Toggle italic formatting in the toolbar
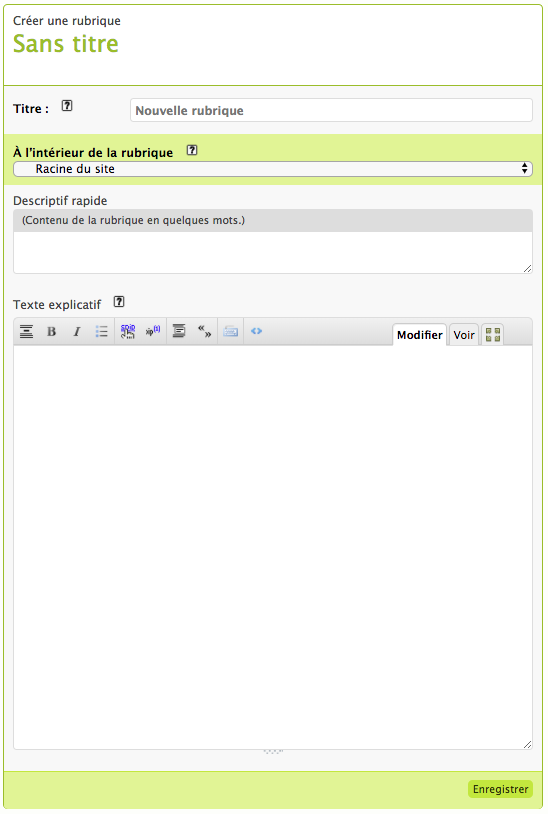This screenshot has width=548, height=814. pos(77,331)
